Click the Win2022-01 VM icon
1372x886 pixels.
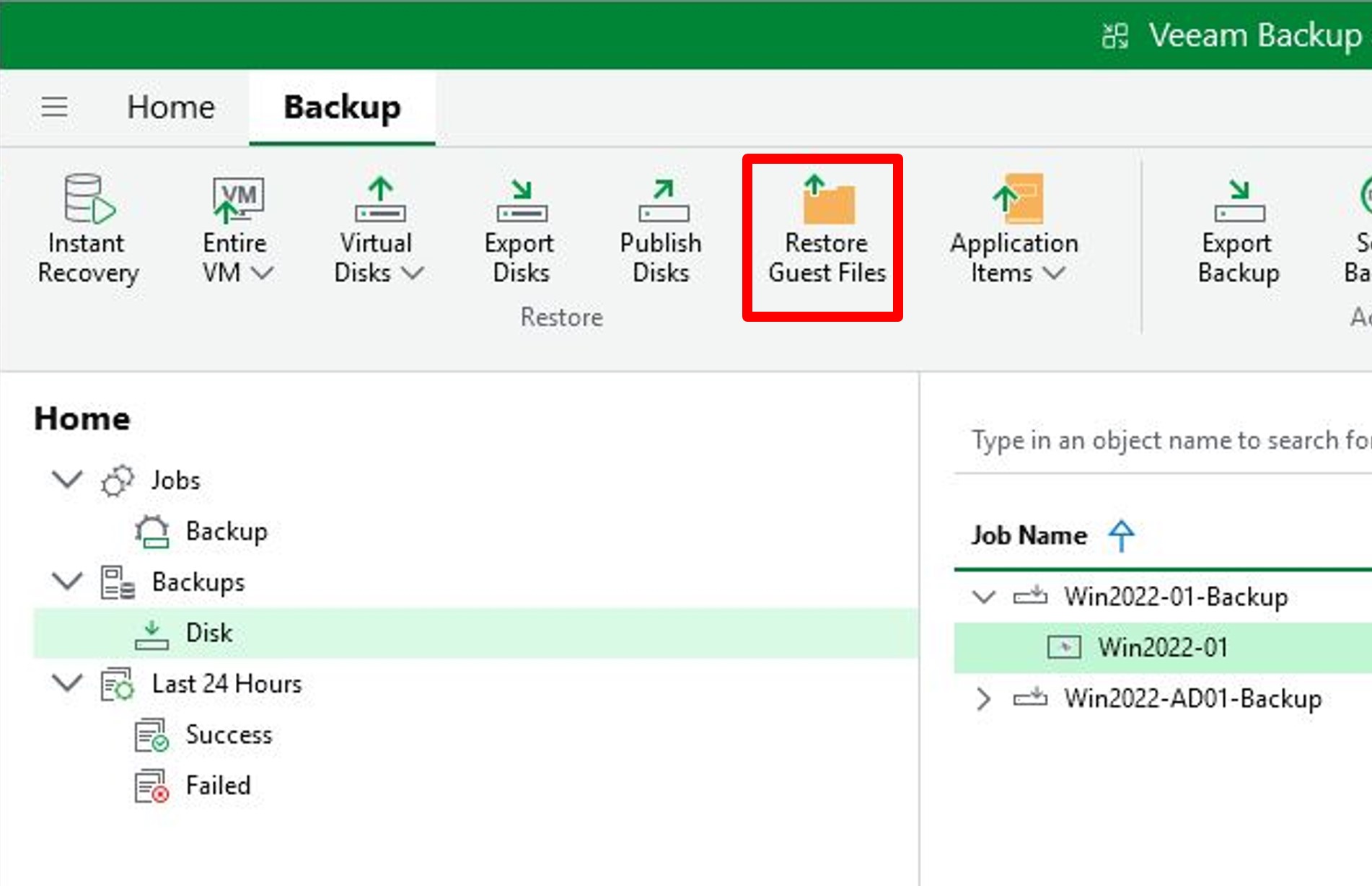1064,647
